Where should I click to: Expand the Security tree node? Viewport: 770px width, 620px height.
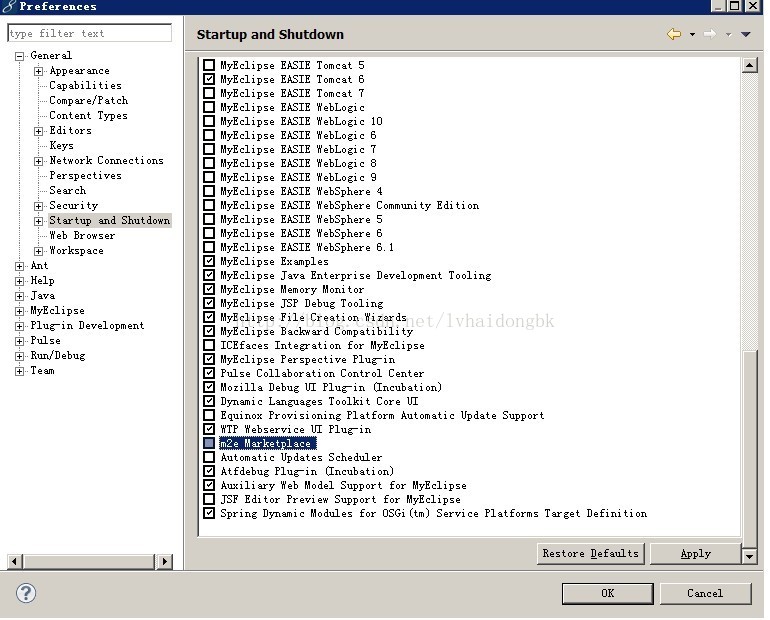tap(38, 206)
